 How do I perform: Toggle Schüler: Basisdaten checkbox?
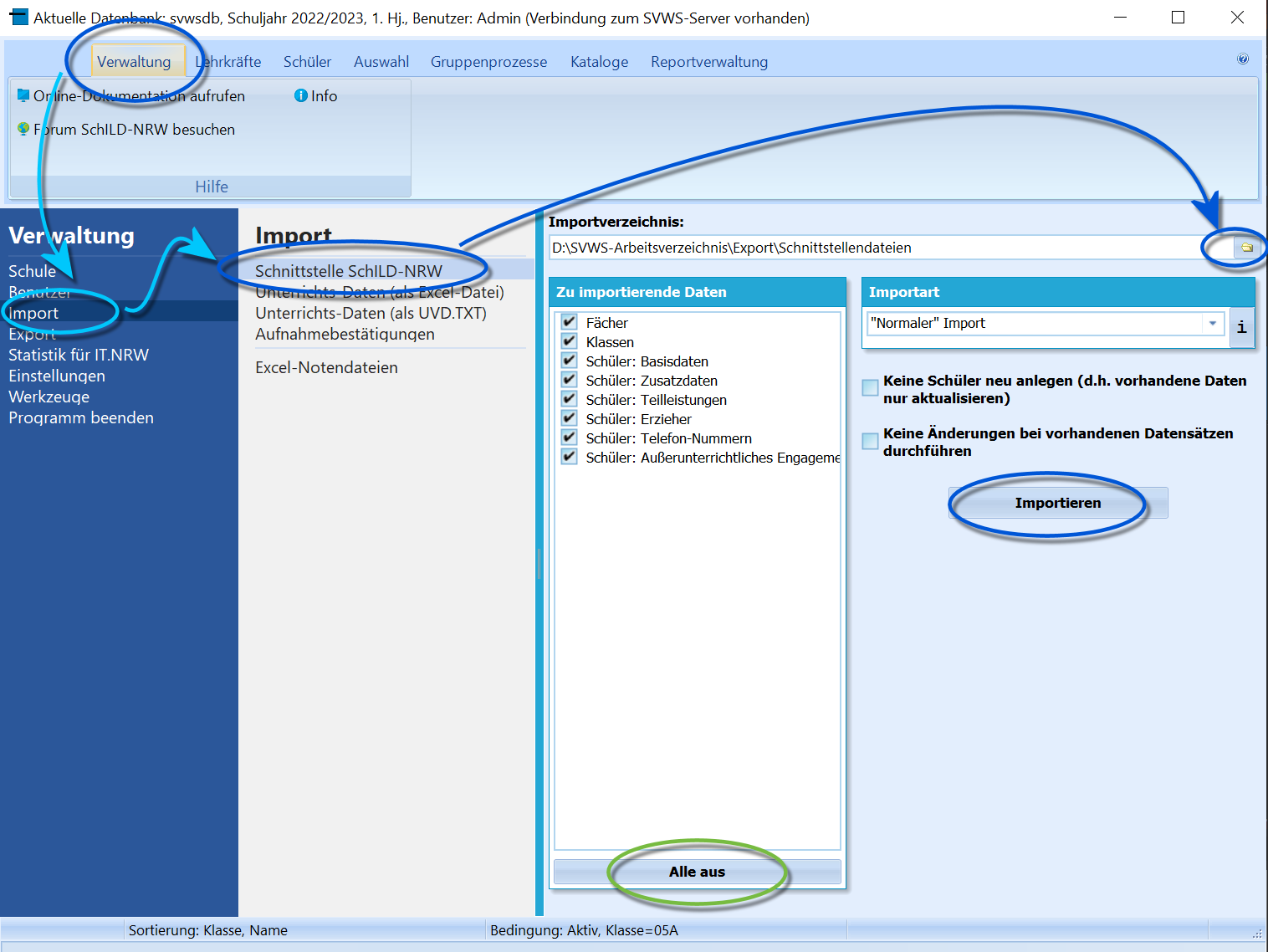click(570, 361)
